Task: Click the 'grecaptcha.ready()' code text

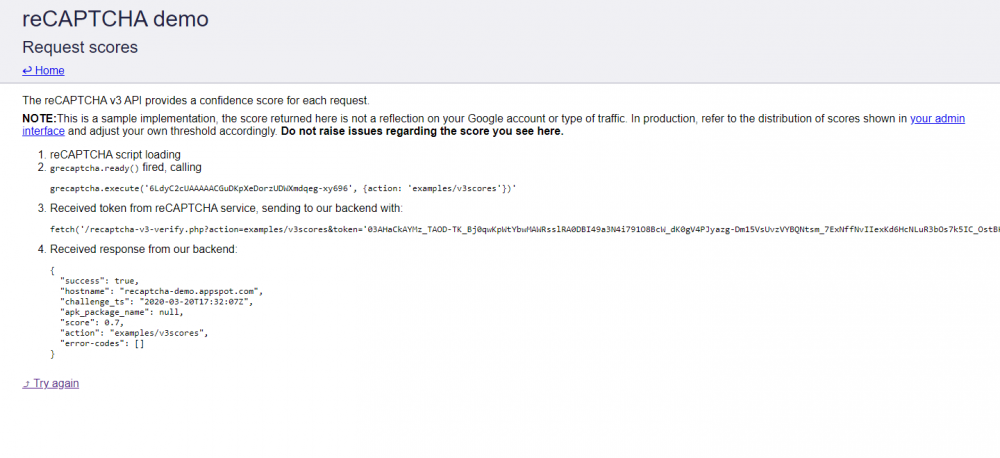Action: (94, 168)
